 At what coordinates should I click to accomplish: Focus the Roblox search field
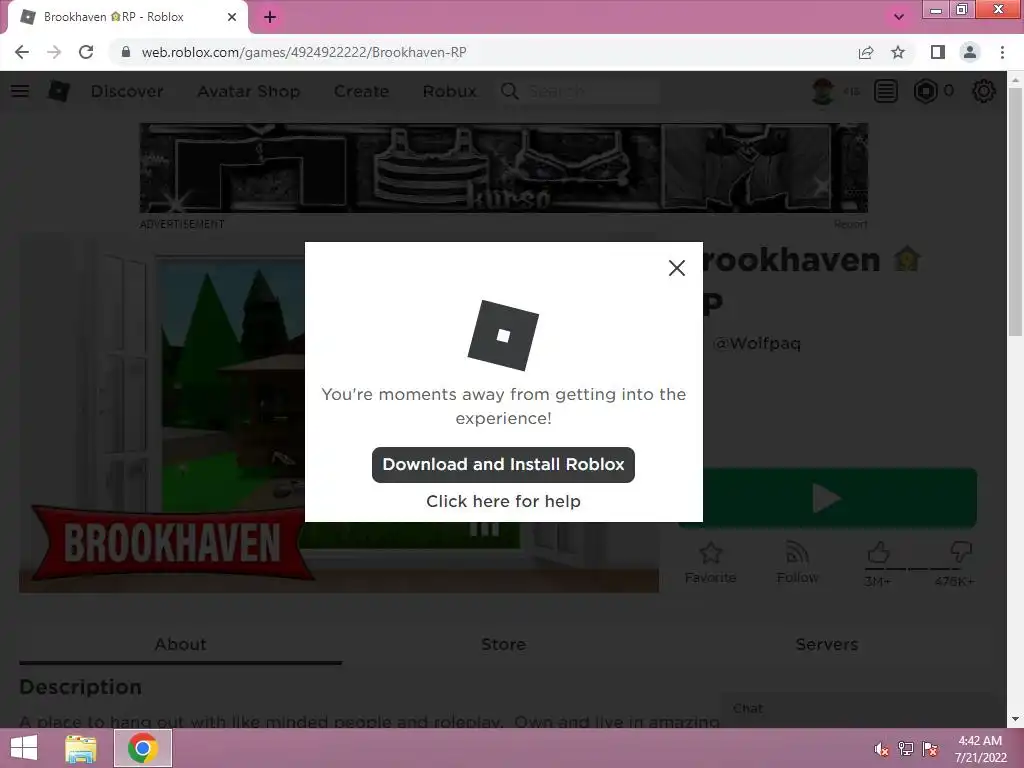point(591,91)
